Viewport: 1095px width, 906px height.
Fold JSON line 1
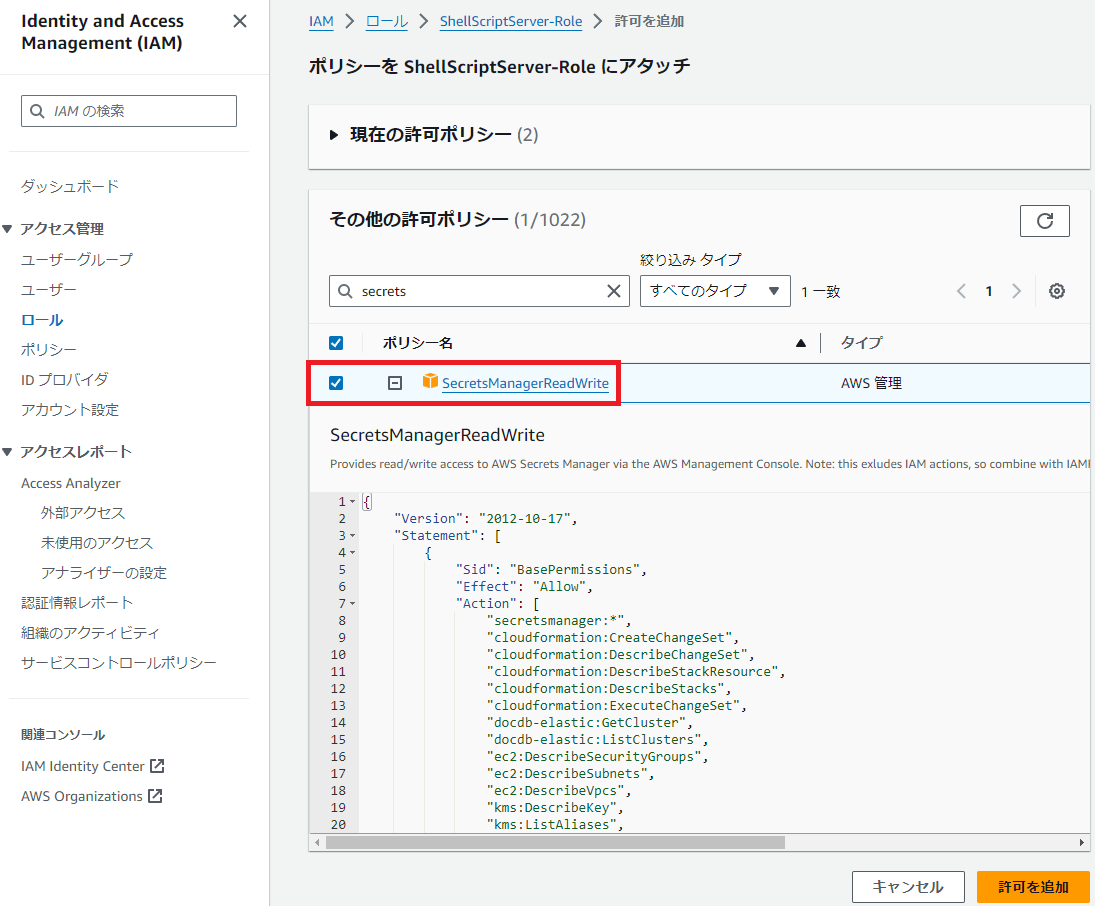[x=352, y=502]
